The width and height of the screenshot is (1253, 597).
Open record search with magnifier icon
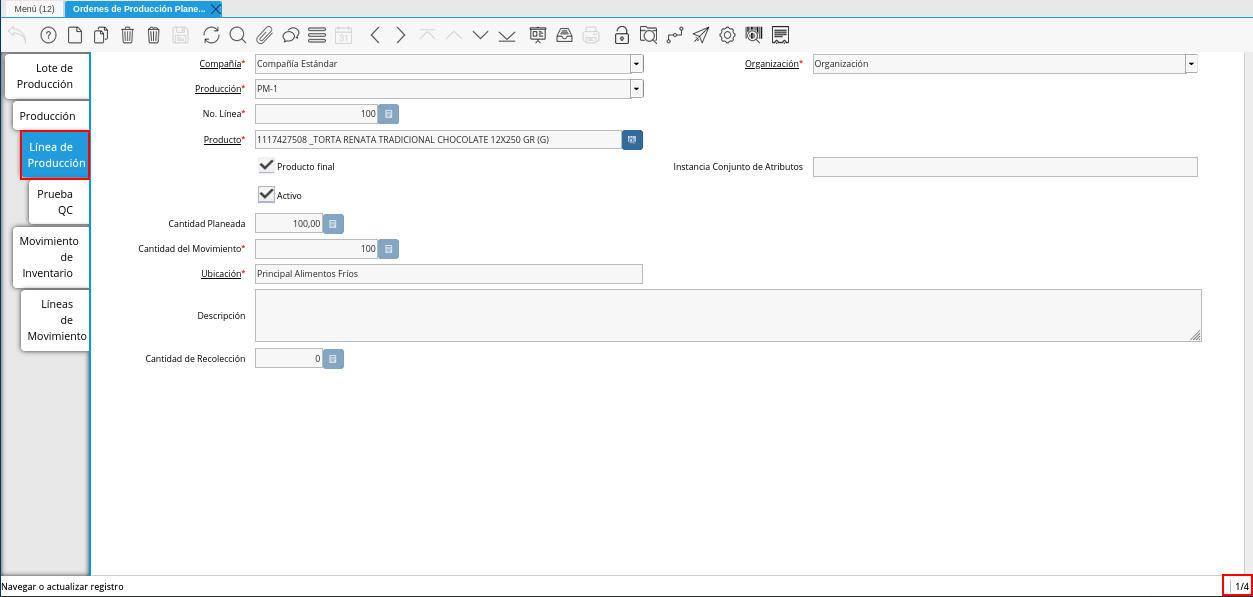(238, 35)
